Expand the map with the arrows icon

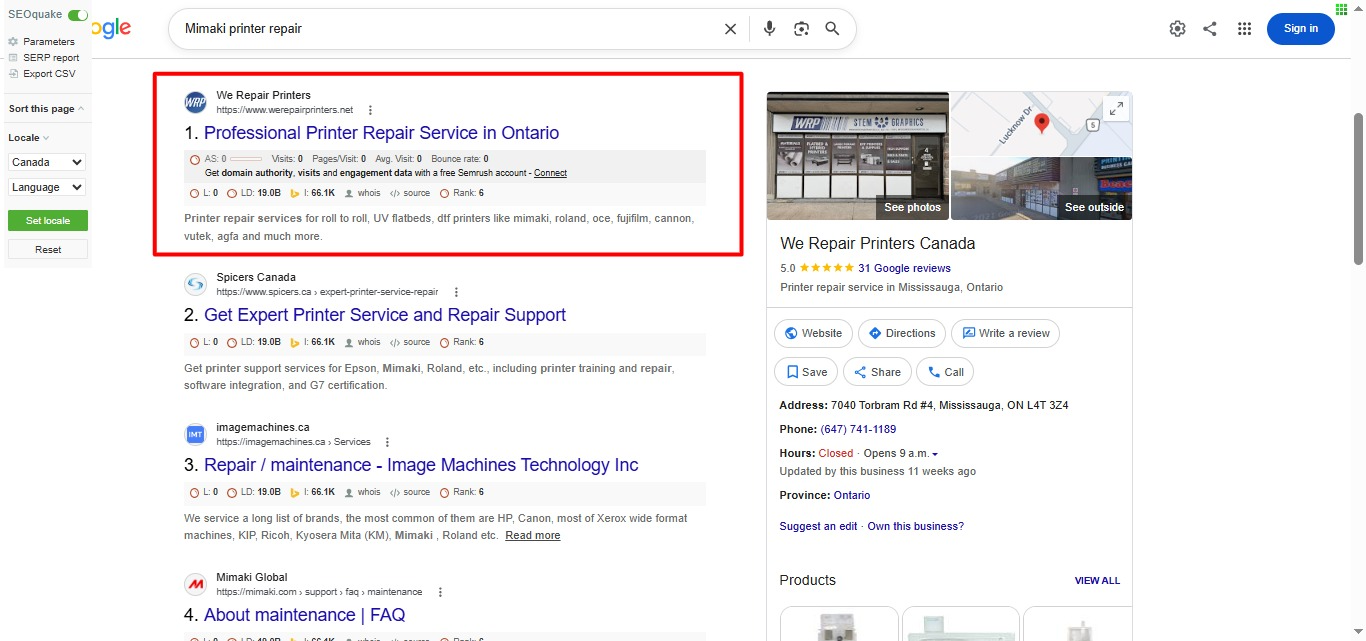coord(1116,108)
